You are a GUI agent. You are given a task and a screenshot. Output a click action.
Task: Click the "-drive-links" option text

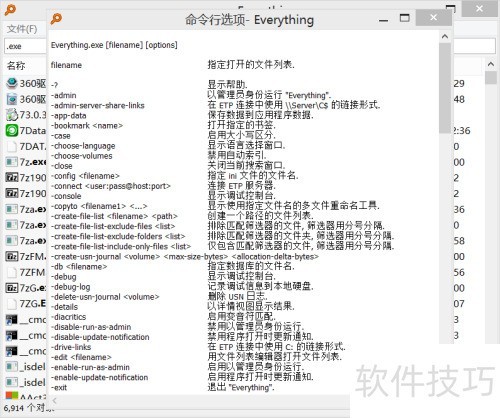pos(71,347)
